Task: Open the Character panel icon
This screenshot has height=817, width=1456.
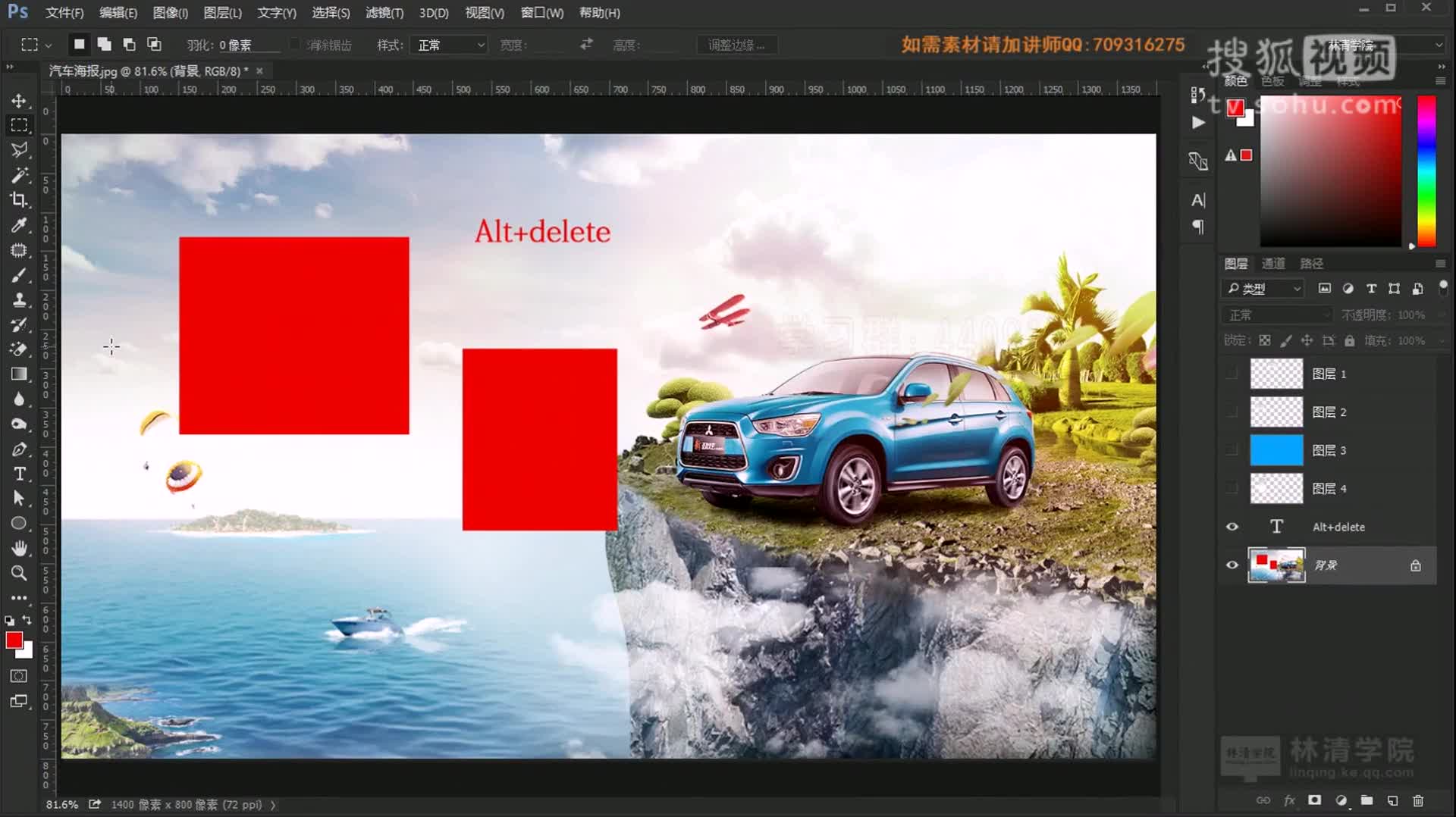Action: tap(1198, 200)
